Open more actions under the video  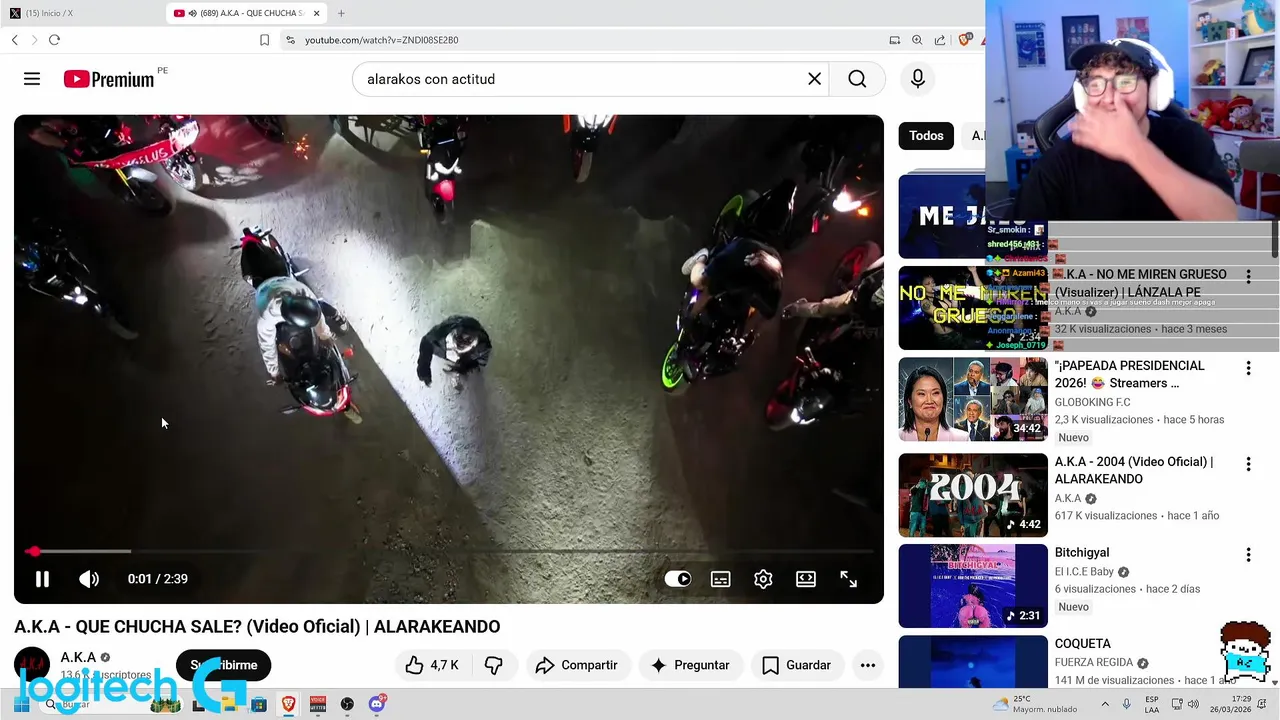click(868, 665)
